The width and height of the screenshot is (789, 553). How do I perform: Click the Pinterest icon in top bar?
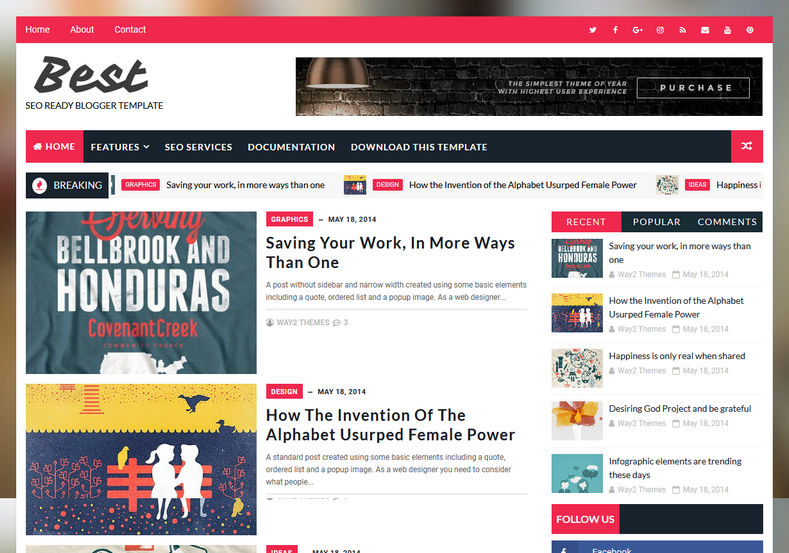pyautogui.click(x=750, y=30)
